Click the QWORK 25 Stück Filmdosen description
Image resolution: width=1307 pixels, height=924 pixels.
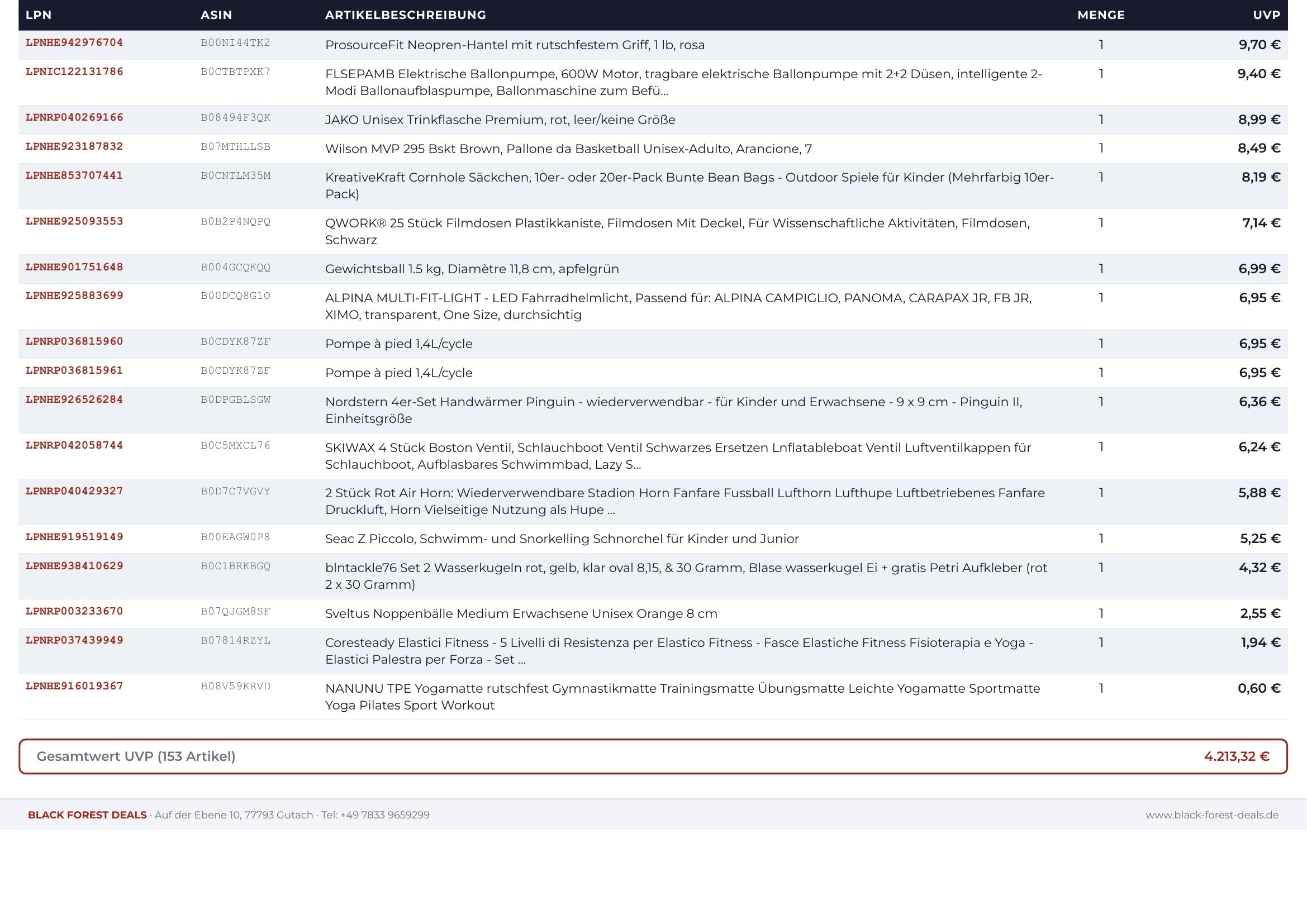(677, 232)
